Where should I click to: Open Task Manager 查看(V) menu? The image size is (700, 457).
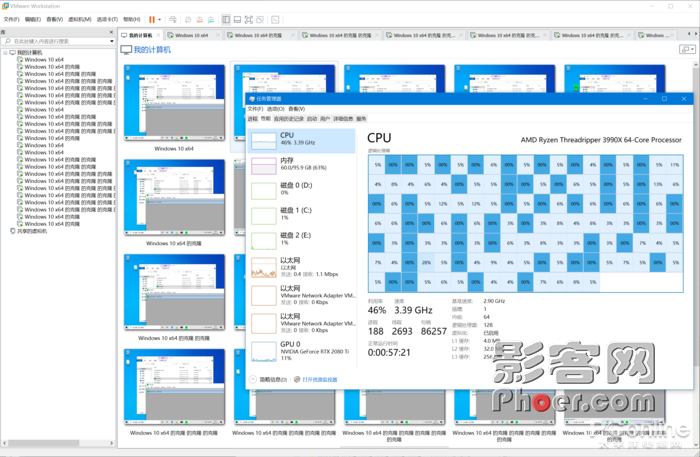[296, 109]
